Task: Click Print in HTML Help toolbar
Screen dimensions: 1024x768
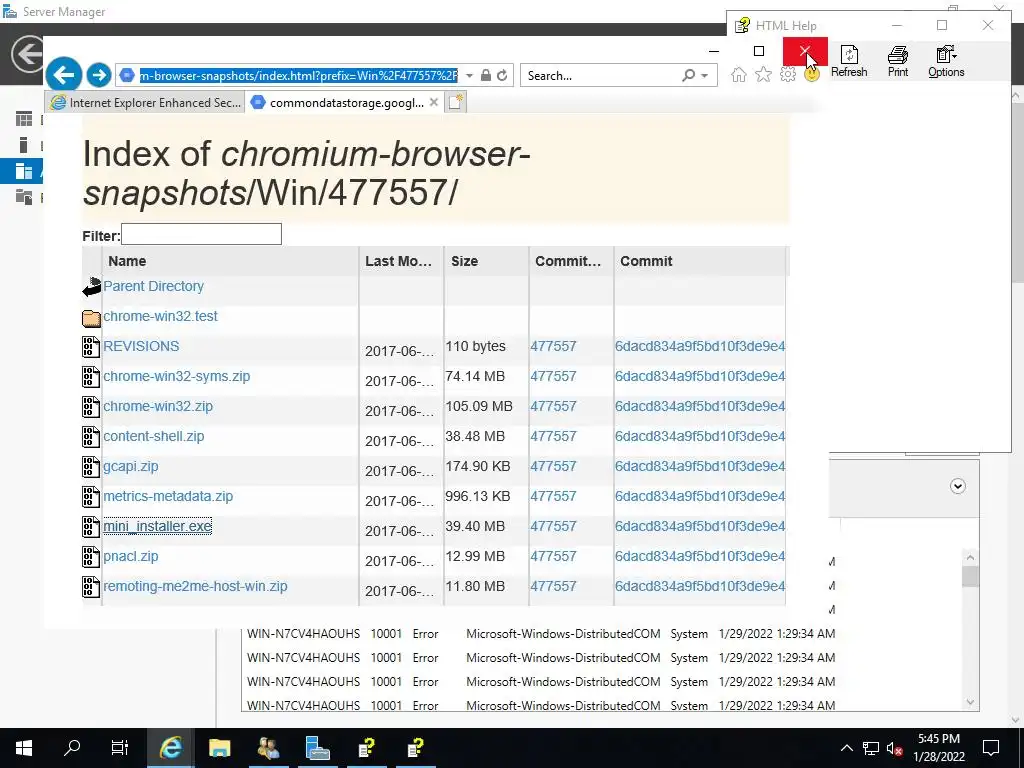Action: [x=898, y=62]
